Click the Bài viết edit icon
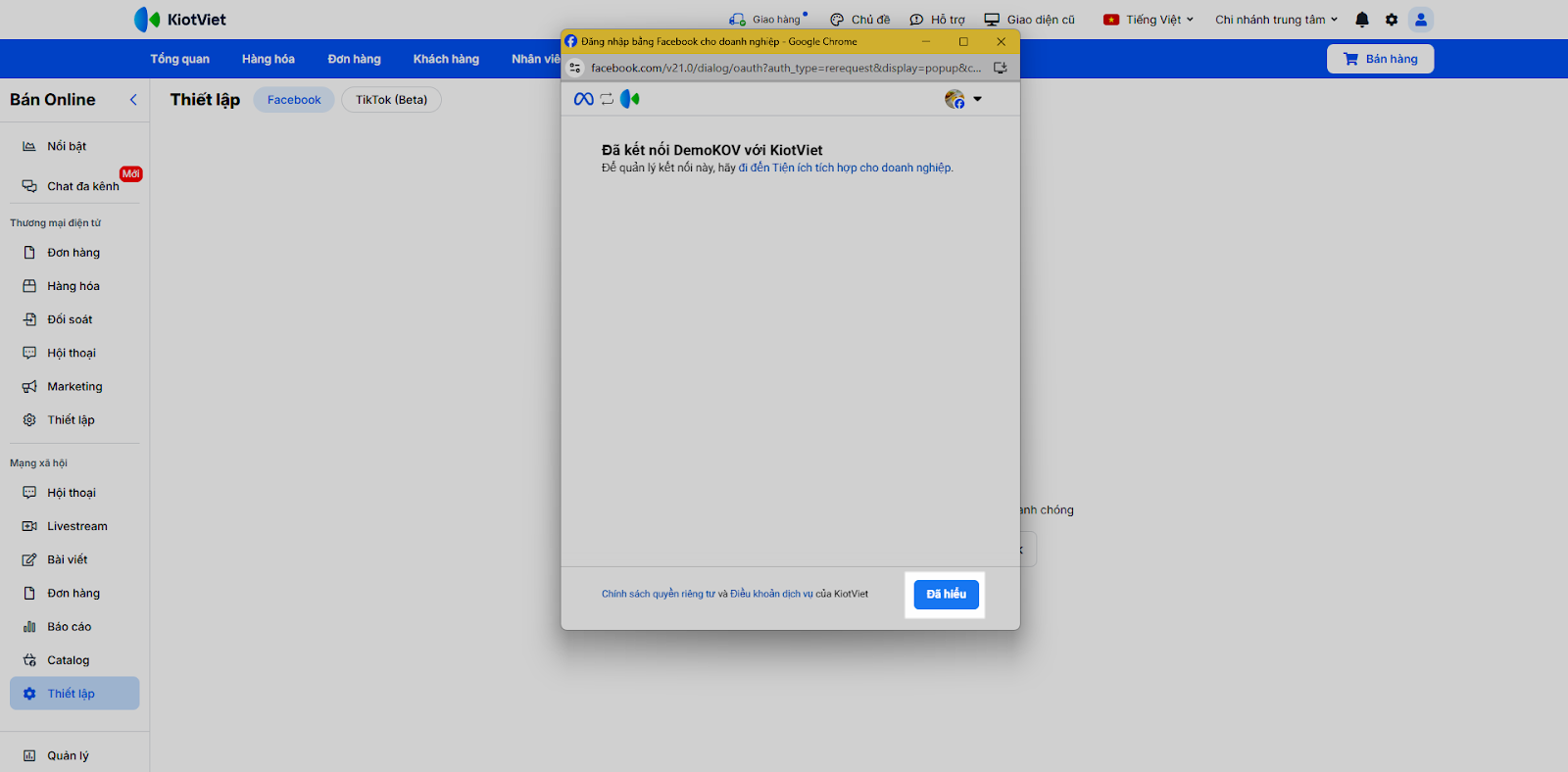1568x772 pixels. pos(29,559)
